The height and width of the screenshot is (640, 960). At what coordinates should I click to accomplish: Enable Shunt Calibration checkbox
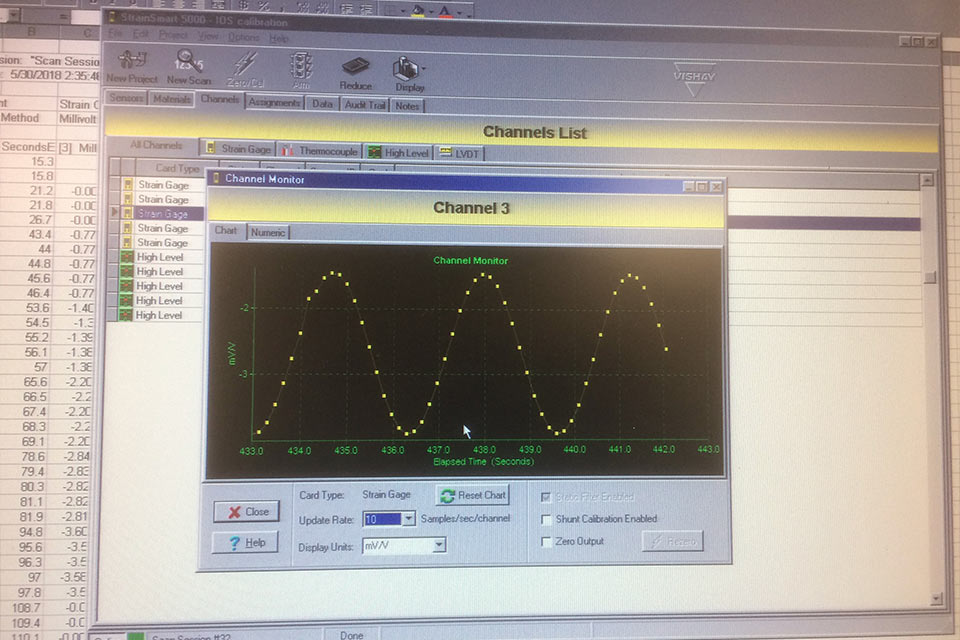(546, 519)
